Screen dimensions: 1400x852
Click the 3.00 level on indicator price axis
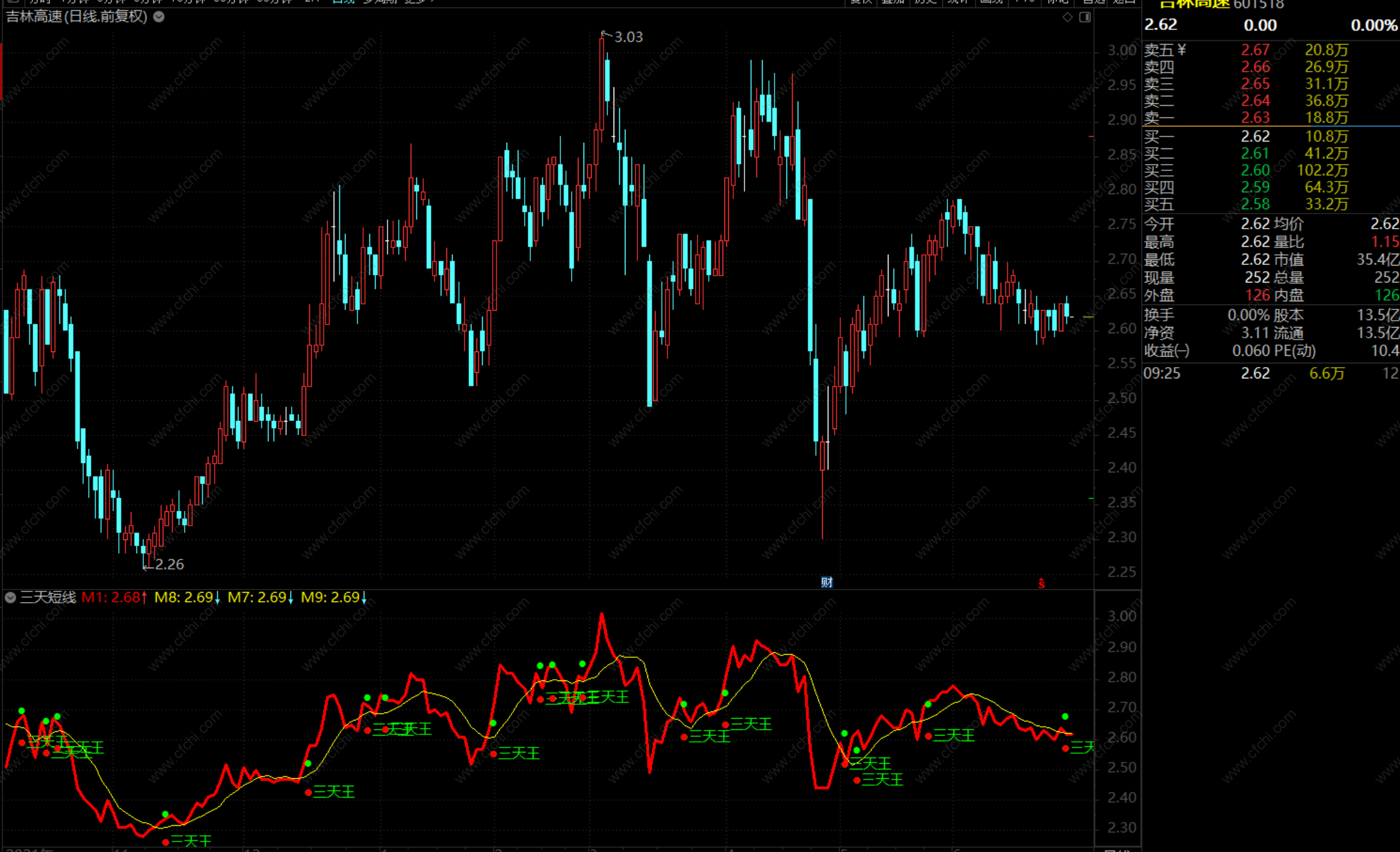click(1121, 616)
